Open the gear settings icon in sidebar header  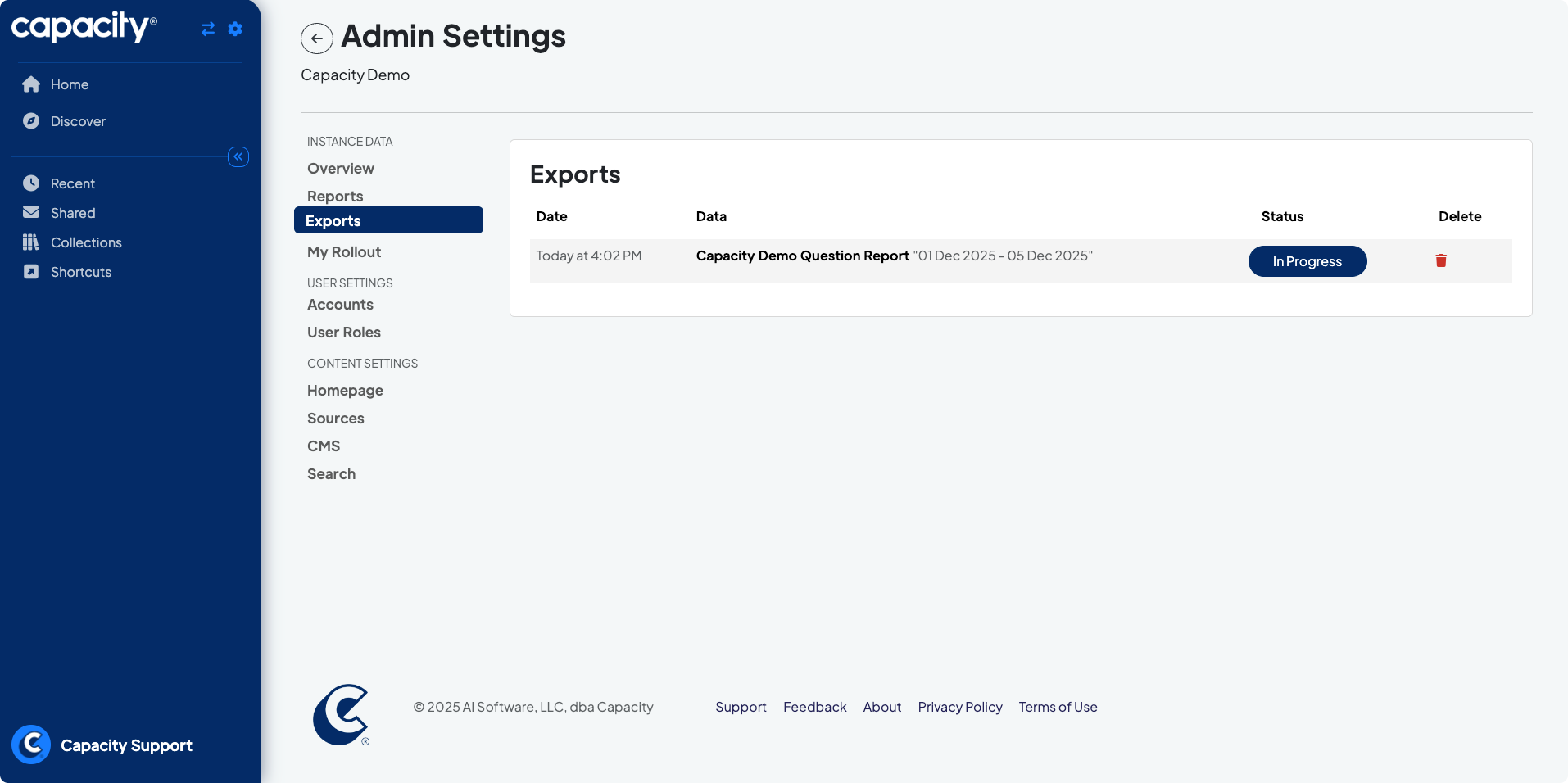[235, 29]
